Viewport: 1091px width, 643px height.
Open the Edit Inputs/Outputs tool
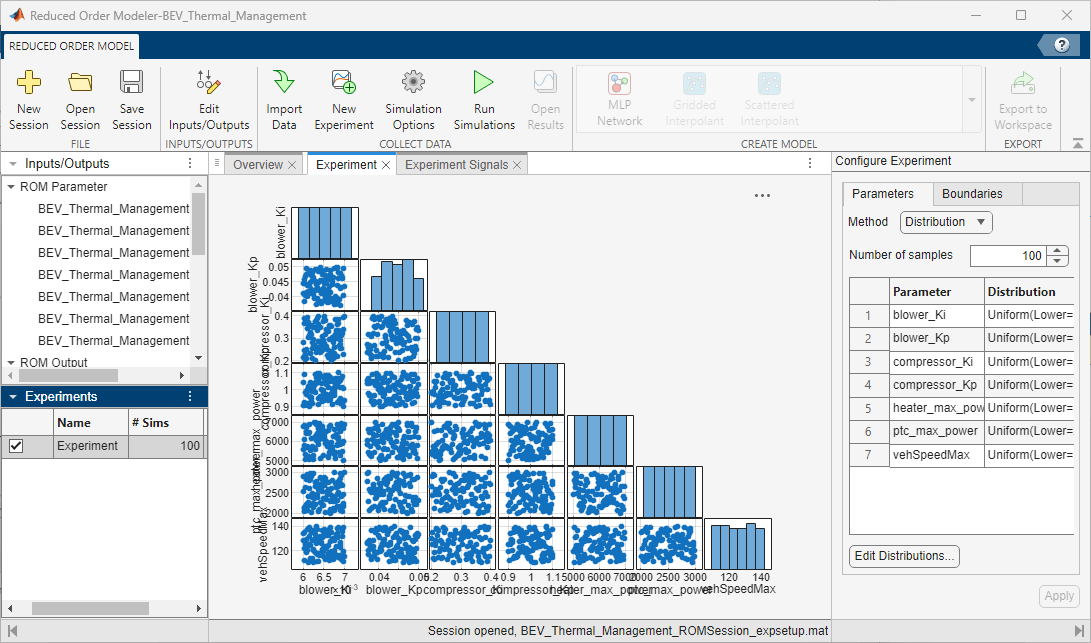click(208, 97)
